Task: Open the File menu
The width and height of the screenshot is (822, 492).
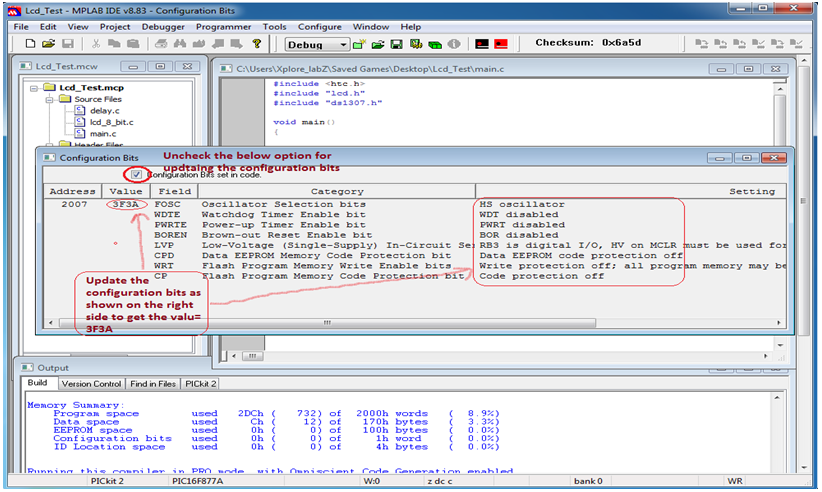Action: [21, 27]
